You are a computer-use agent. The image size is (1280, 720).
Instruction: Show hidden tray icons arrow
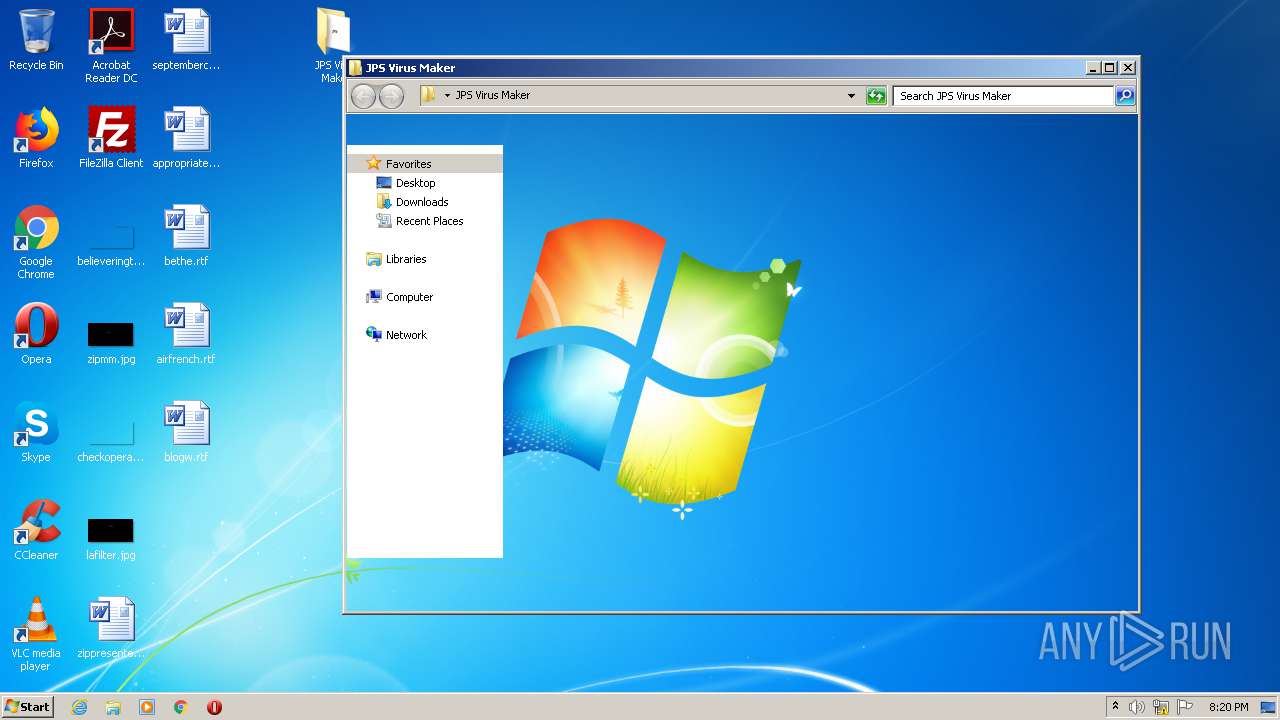pyautogui.click(x=1115, y=707)
